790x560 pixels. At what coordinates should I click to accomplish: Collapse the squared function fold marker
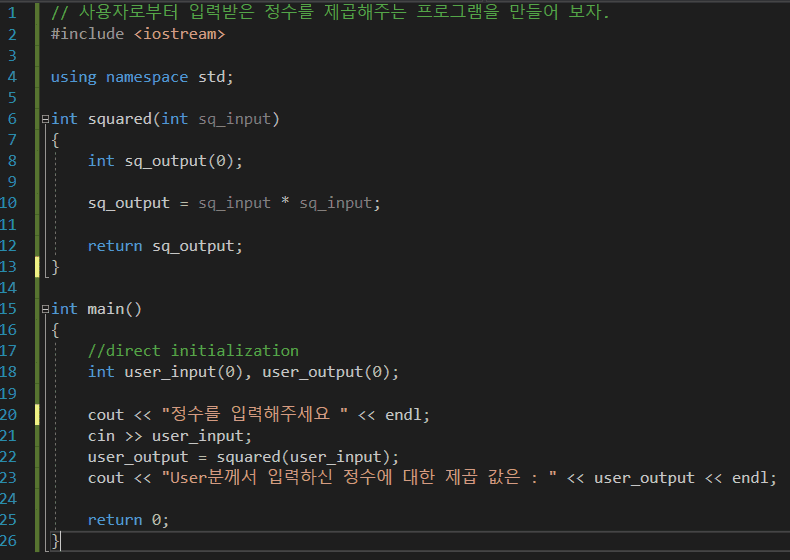tap(45, 119)
